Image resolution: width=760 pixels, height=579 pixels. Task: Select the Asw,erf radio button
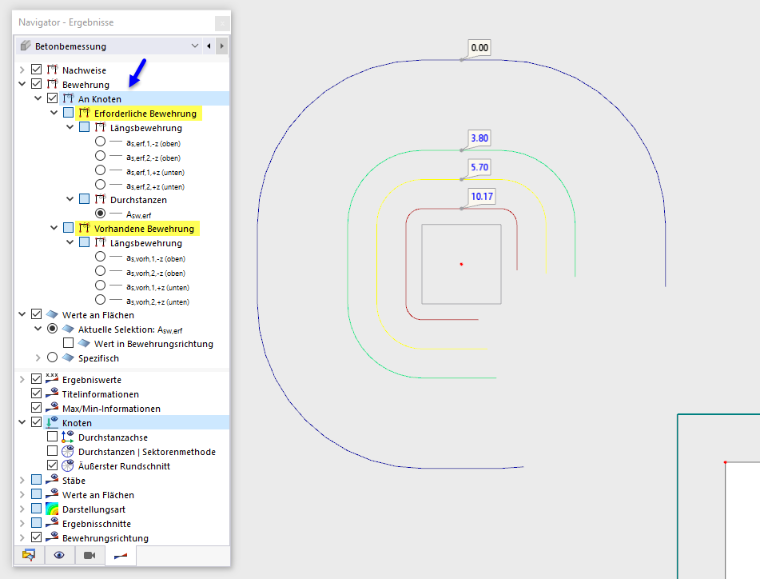(x=100, y=213)
